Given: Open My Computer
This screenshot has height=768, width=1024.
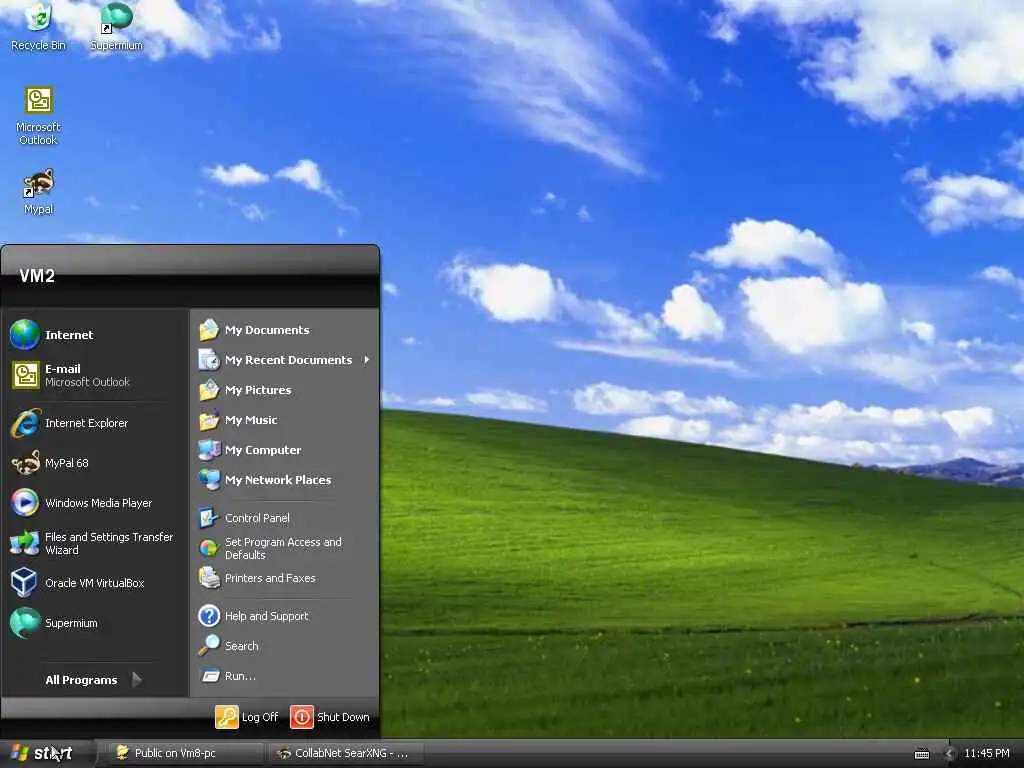Looking at the screenshot, I should click(285, 451).
